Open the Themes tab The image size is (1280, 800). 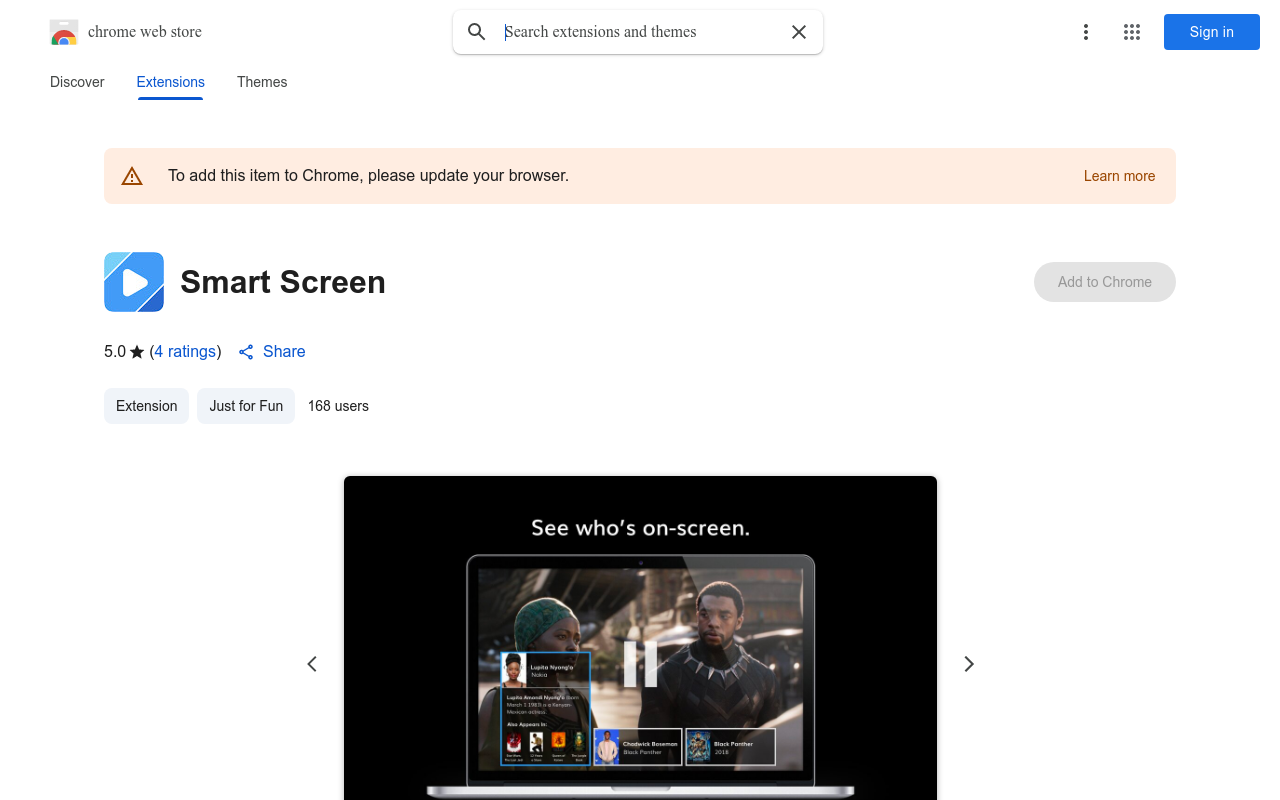coord(262,82)
